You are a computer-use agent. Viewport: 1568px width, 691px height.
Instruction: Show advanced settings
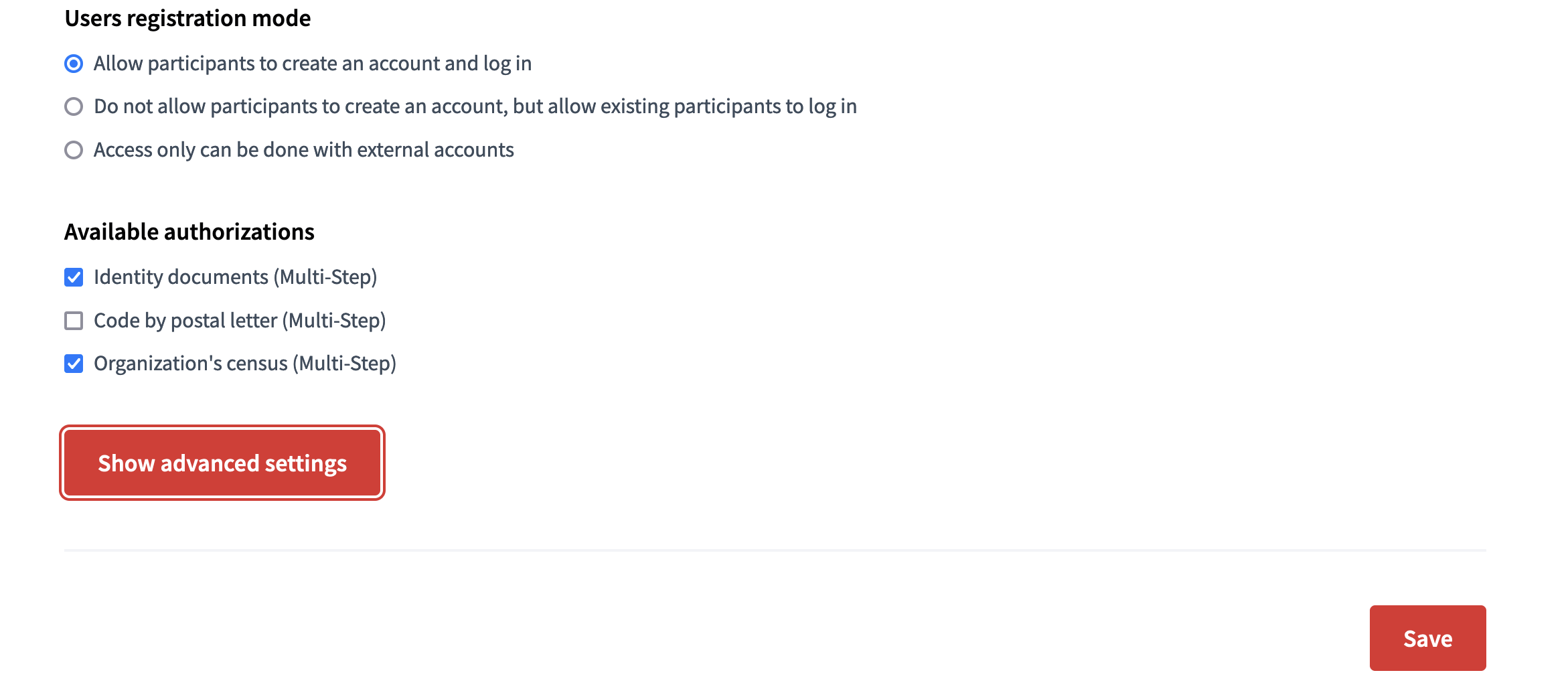pyautogui.click(x=222, y=463)
